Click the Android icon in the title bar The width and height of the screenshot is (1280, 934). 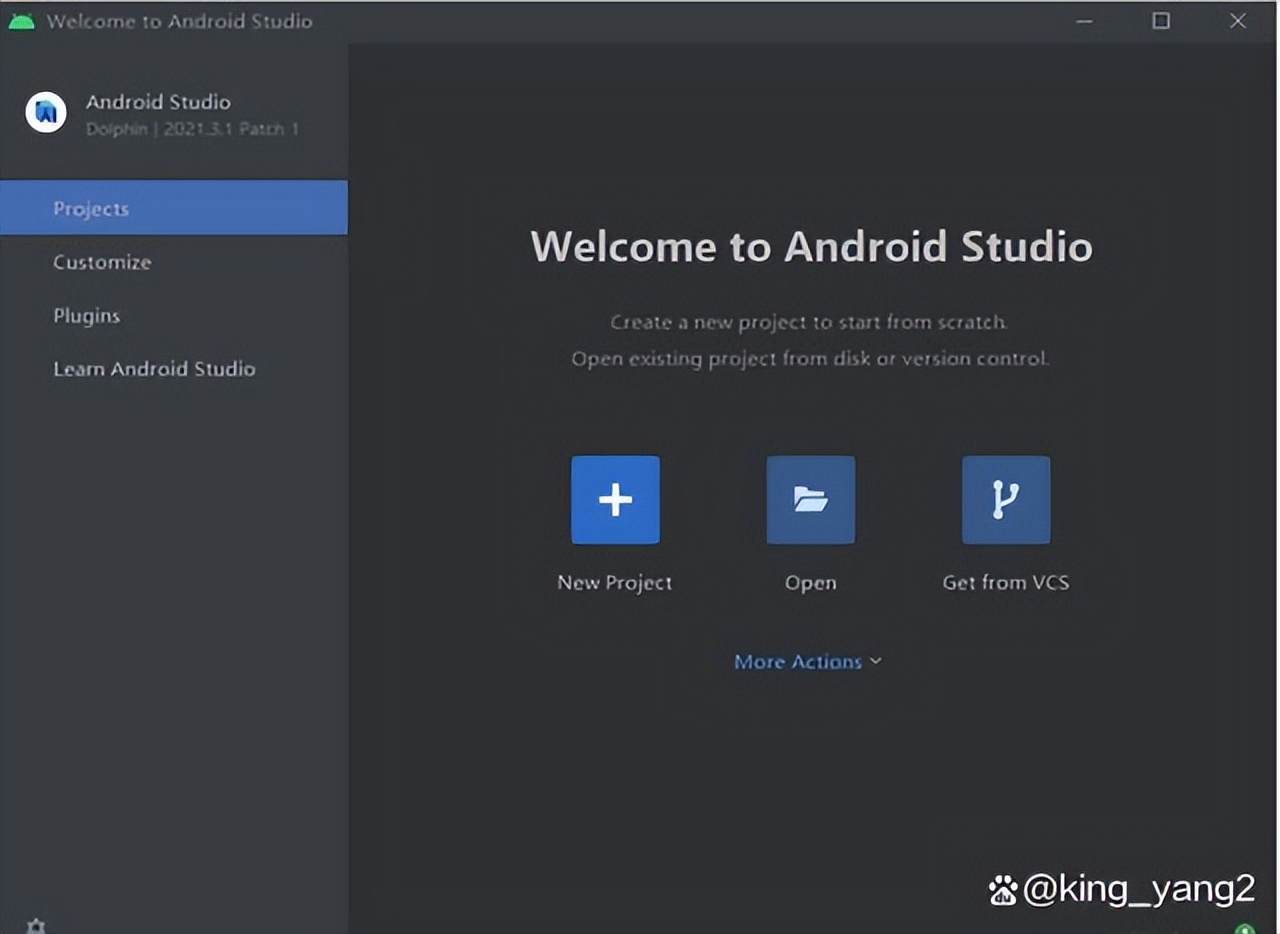tap(20, 20)
